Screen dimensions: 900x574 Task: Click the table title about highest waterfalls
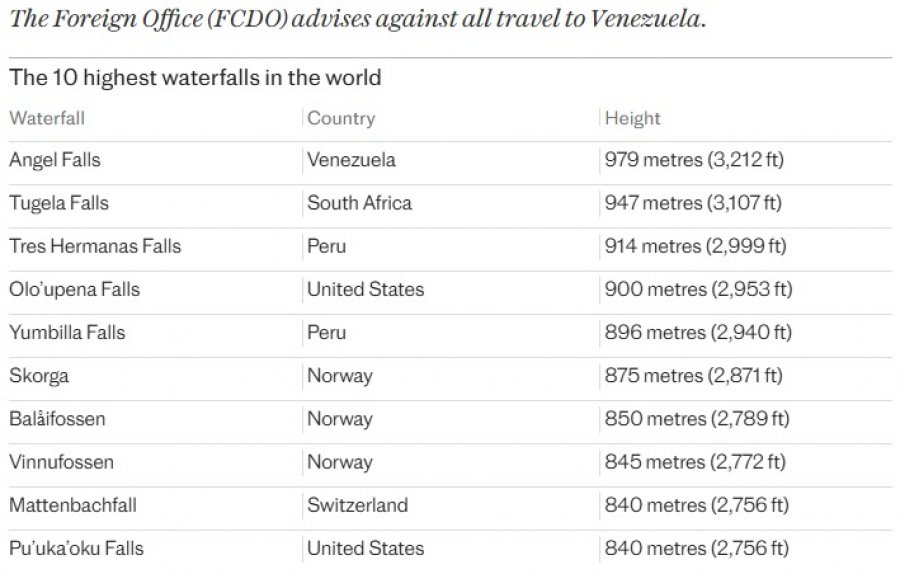coord(195,77)
